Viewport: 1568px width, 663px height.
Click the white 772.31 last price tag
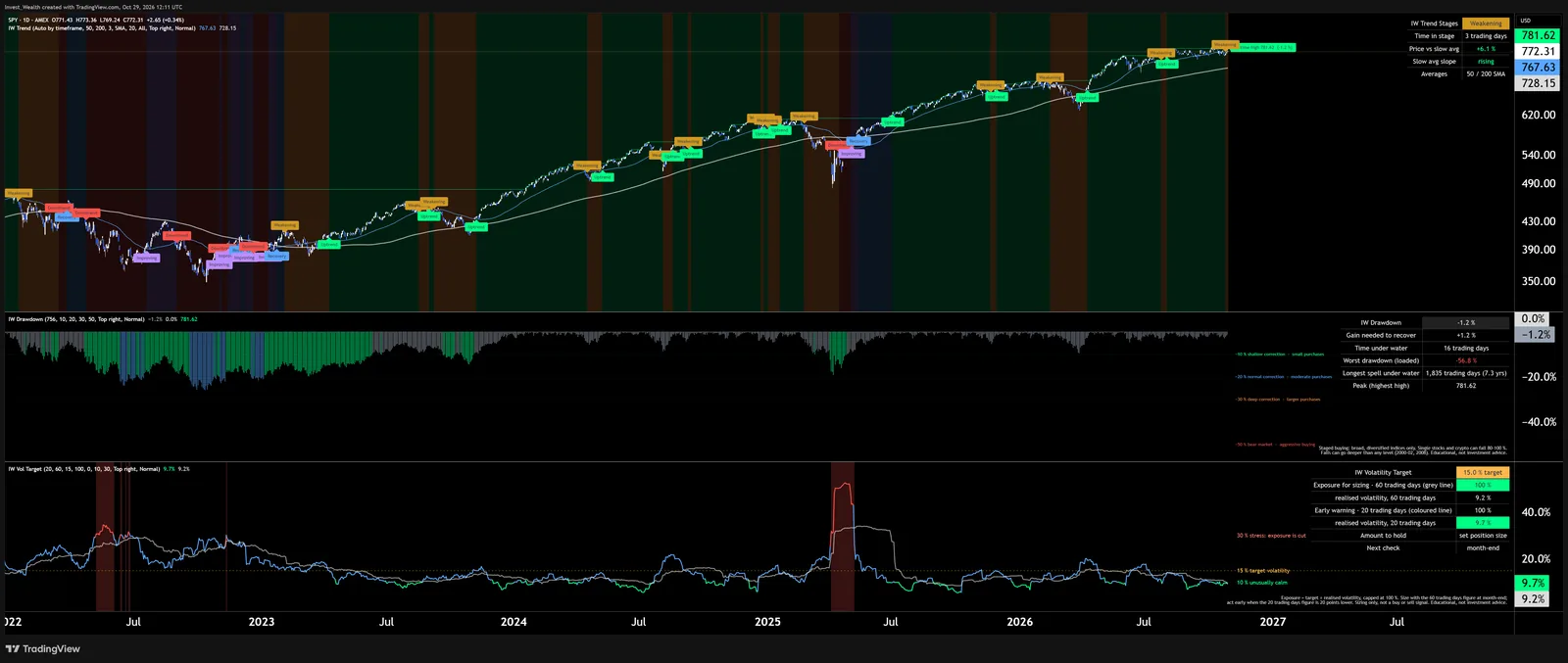pos(1538,51)
